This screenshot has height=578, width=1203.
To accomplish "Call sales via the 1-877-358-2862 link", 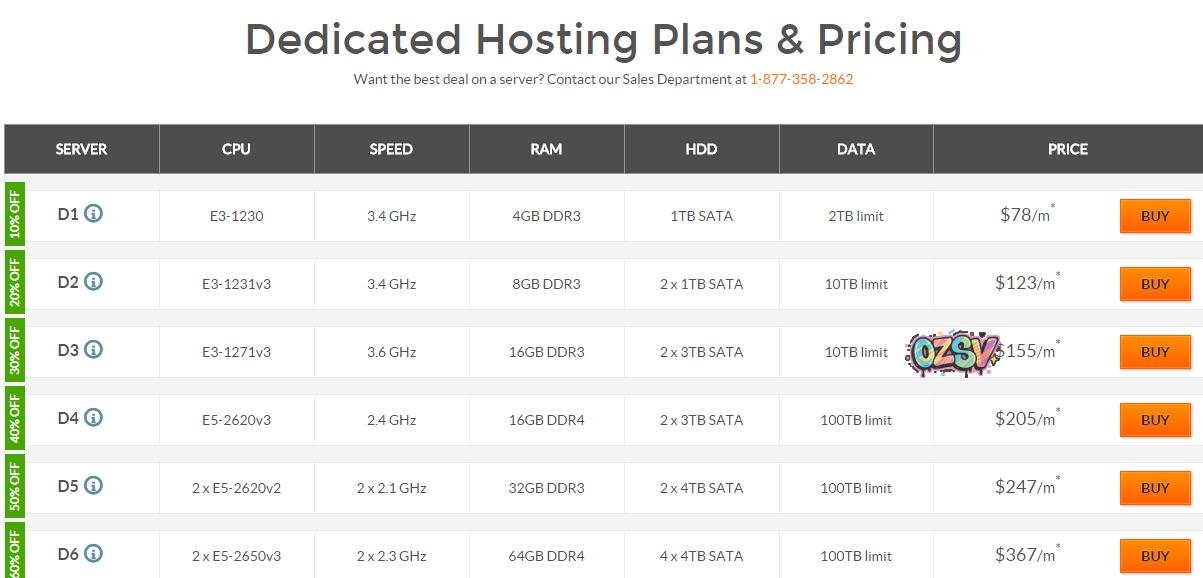I will tap(801, 79).
